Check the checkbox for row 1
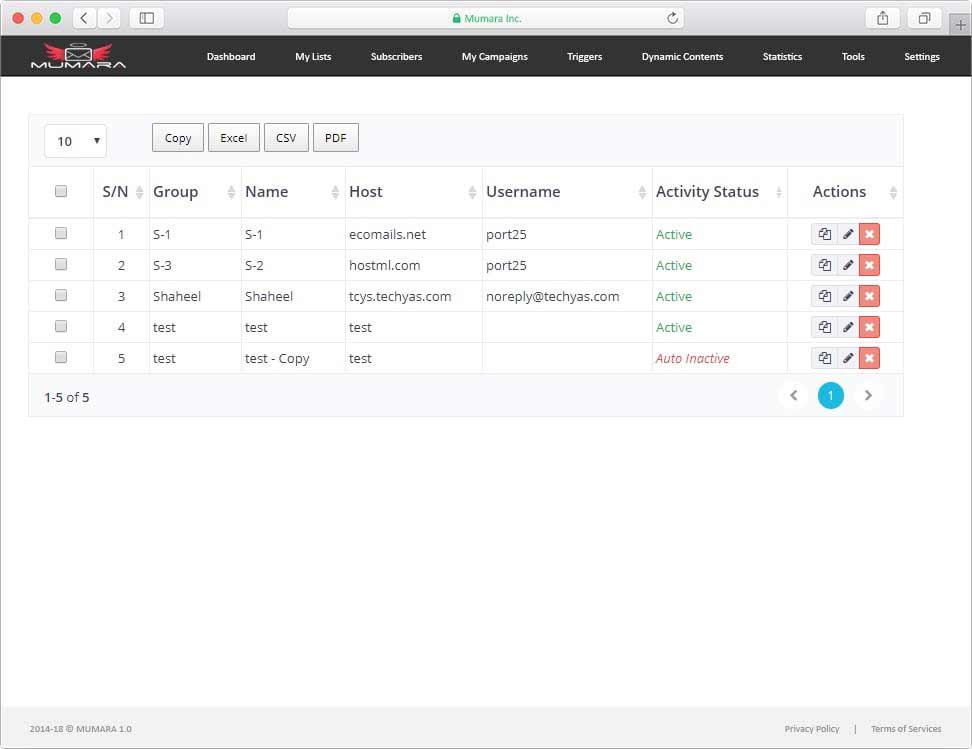The image size is (972, 749). [61, 233]
